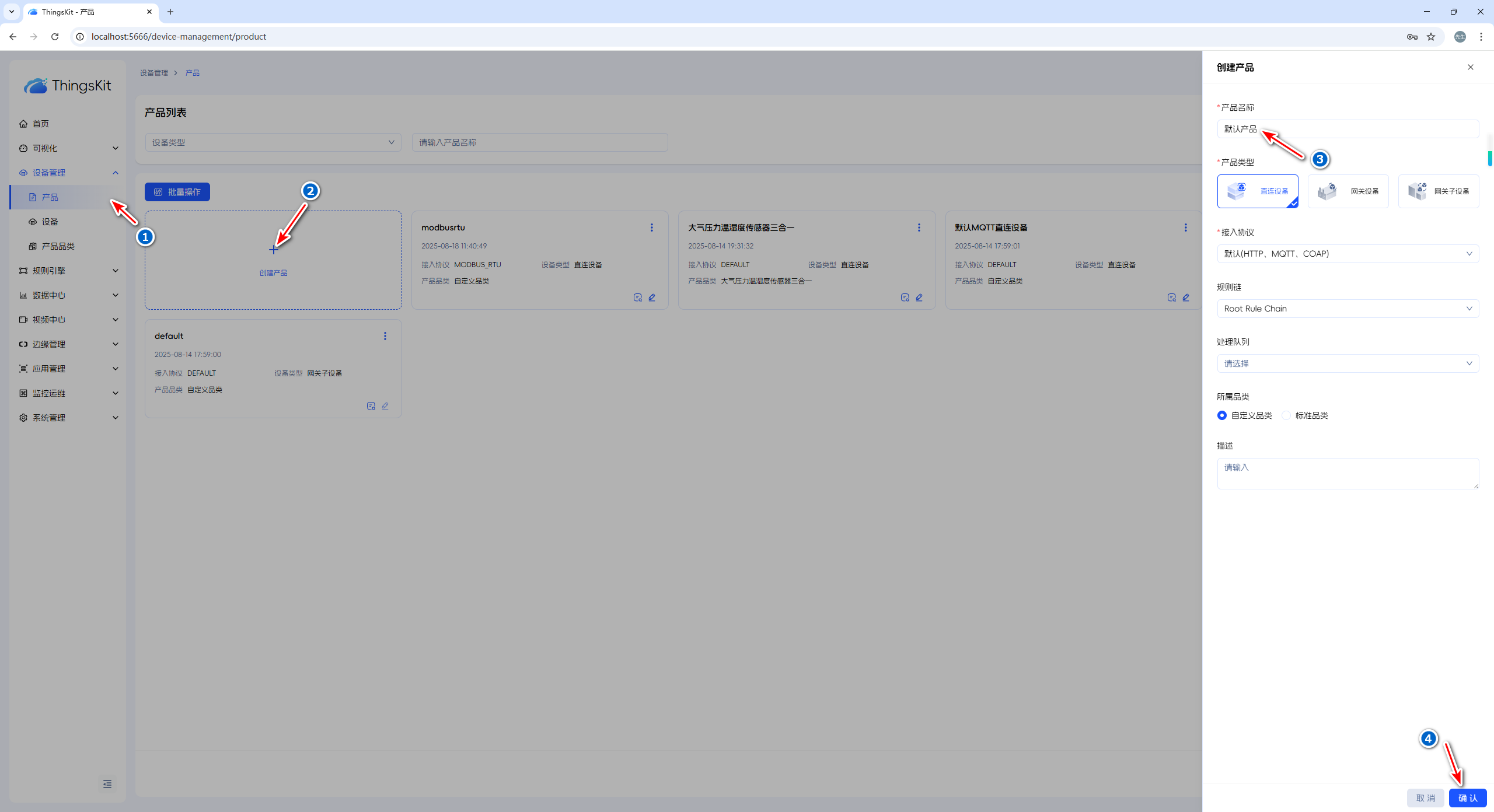Open the 产品品类 sidebar item

click(x=58, y=246)
